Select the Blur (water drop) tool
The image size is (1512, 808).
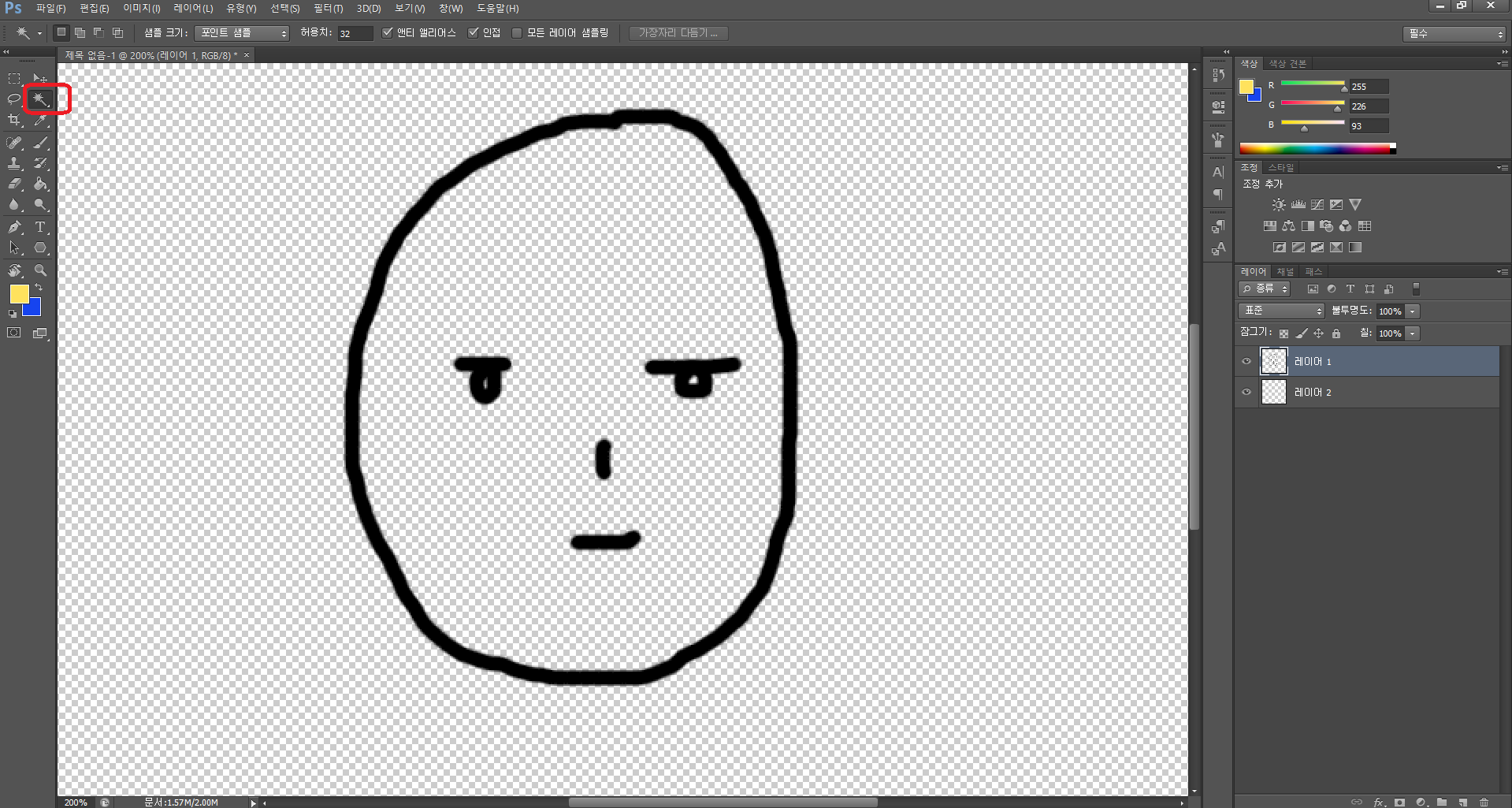pyautogui.click(x=14, y=204)
